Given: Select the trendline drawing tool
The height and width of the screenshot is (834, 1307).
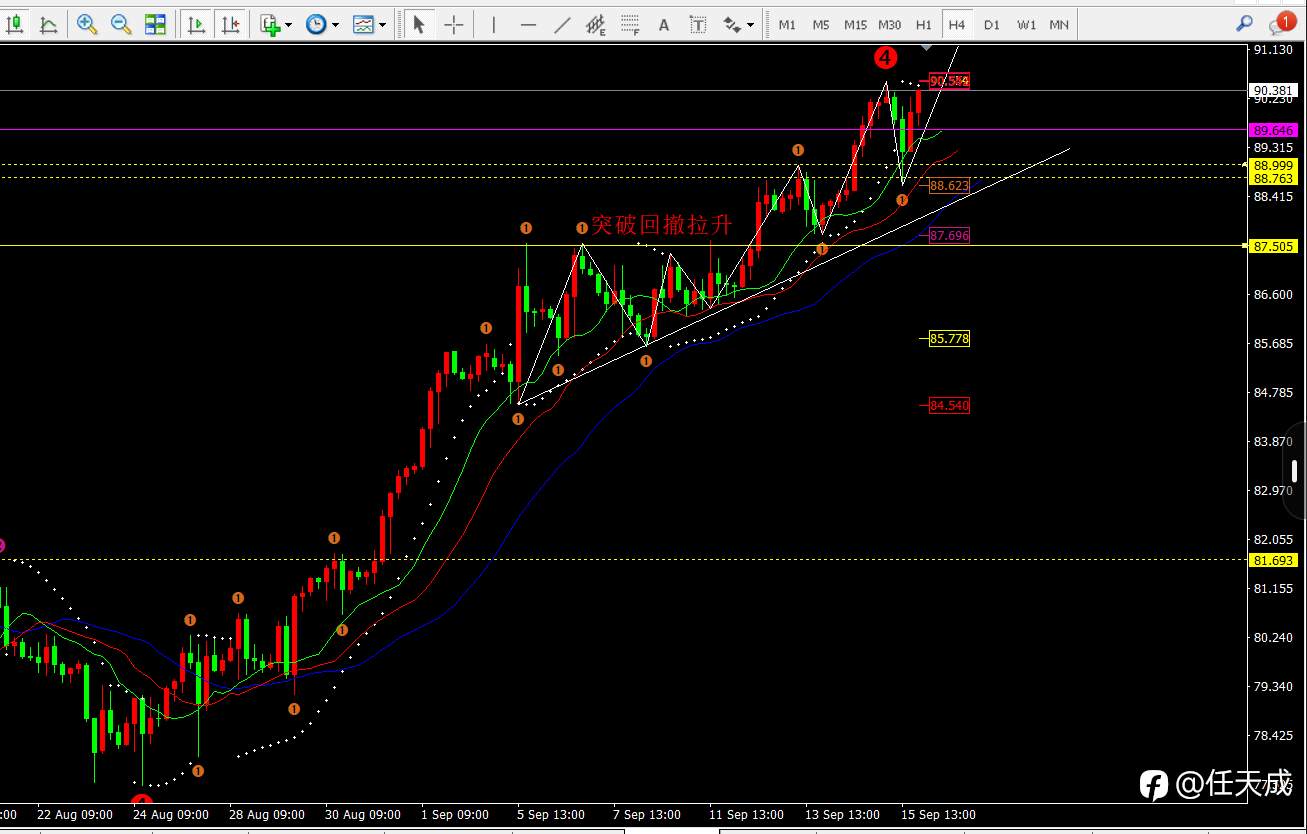Looking at the screenshot, I should tap(562, 25).
